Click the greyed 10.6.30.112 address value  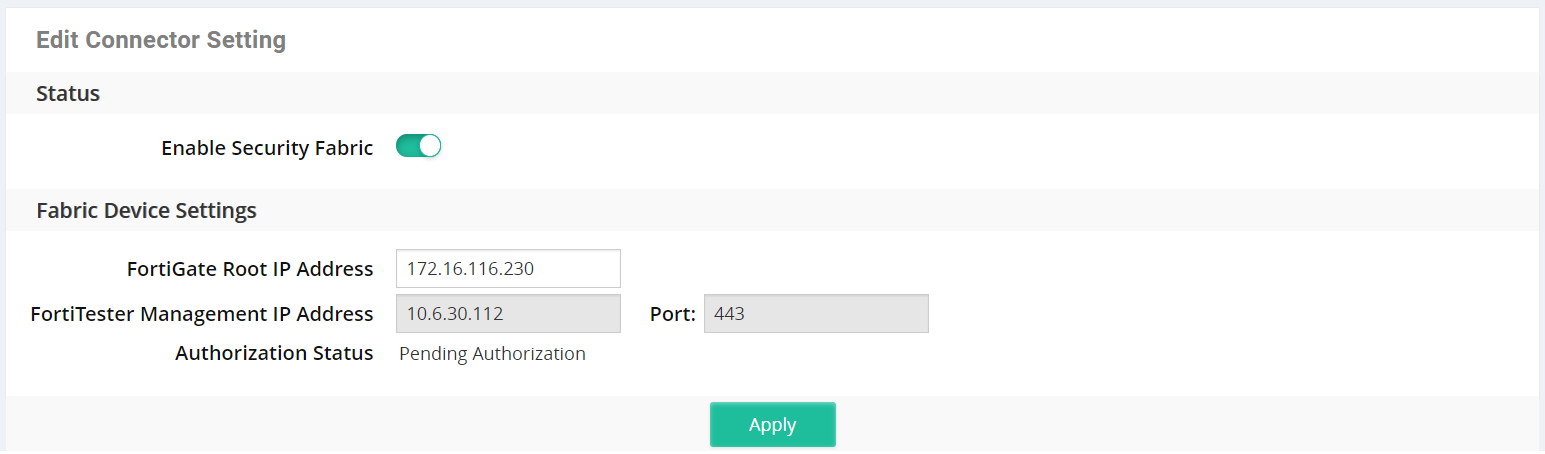pos(455,314)
